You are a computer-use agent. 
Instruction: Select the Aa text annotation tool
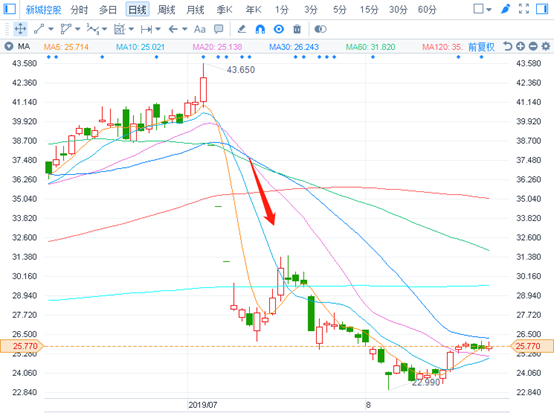pyautogui.click(x=200, y=29)
